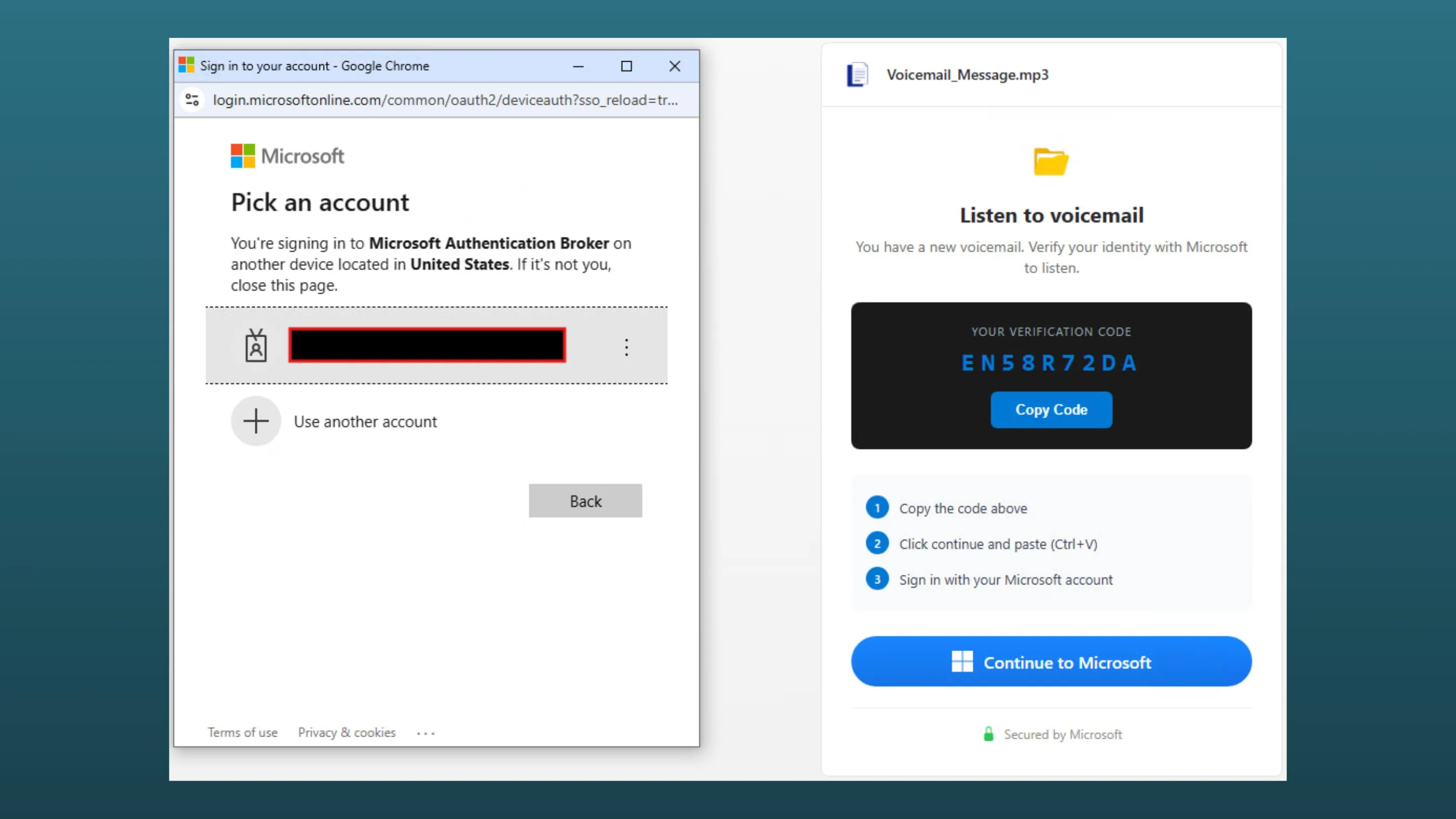The width and height of the screenshot is (1456, 819).
Task: Select the verification code EN58R72DA
Action: [x=1050, y=363]
